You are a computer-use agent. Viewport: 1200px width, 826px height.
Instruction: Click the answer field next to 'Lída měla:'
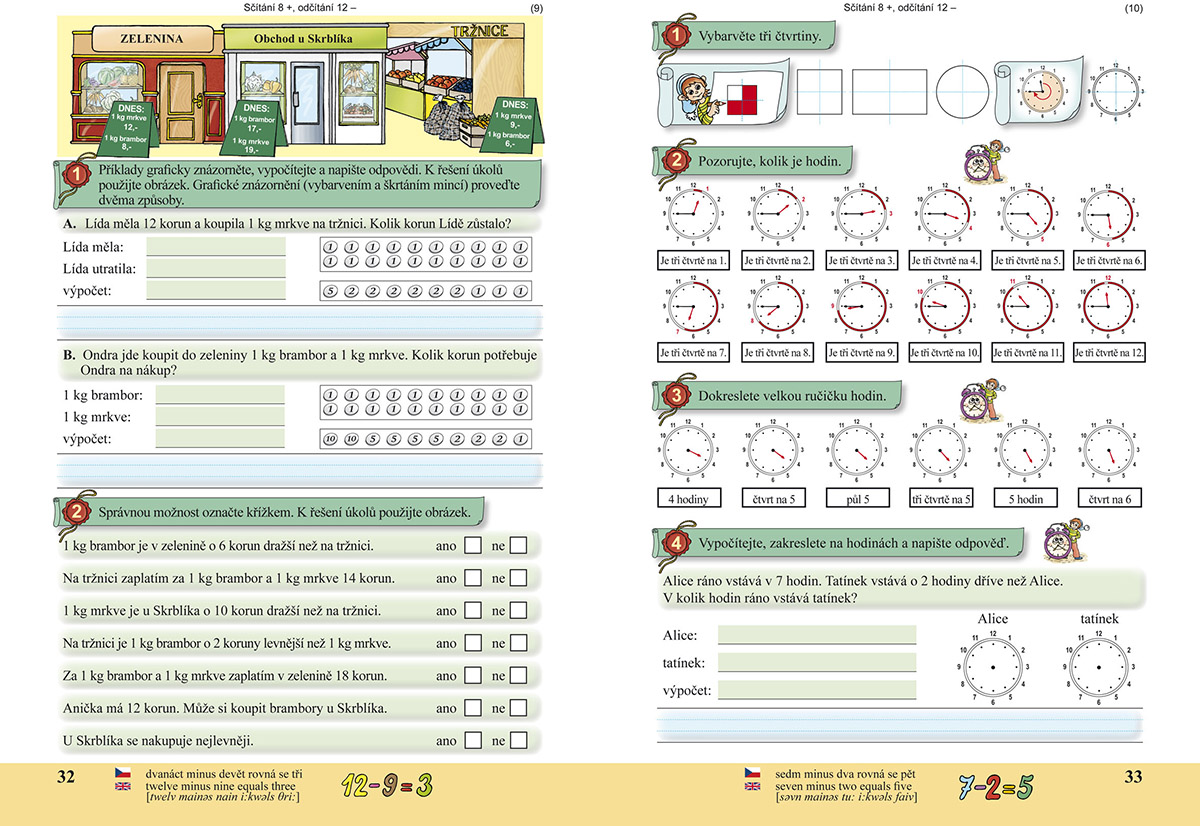[x=215, y=247]
